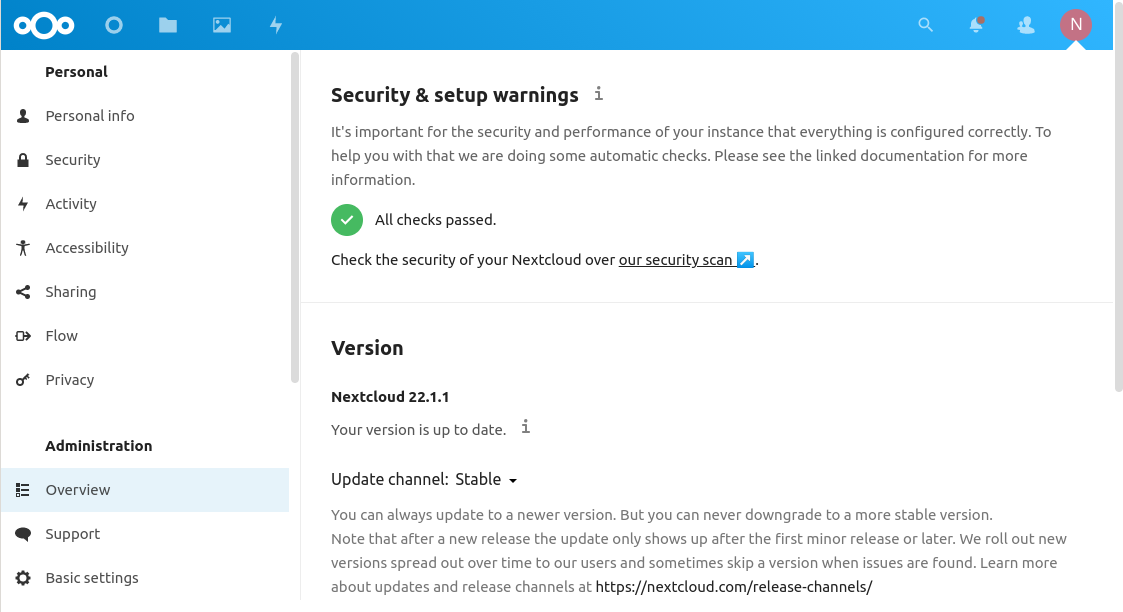Open Basic settings under Administration
Screen dimensions: 1123x612
point(145,578)
